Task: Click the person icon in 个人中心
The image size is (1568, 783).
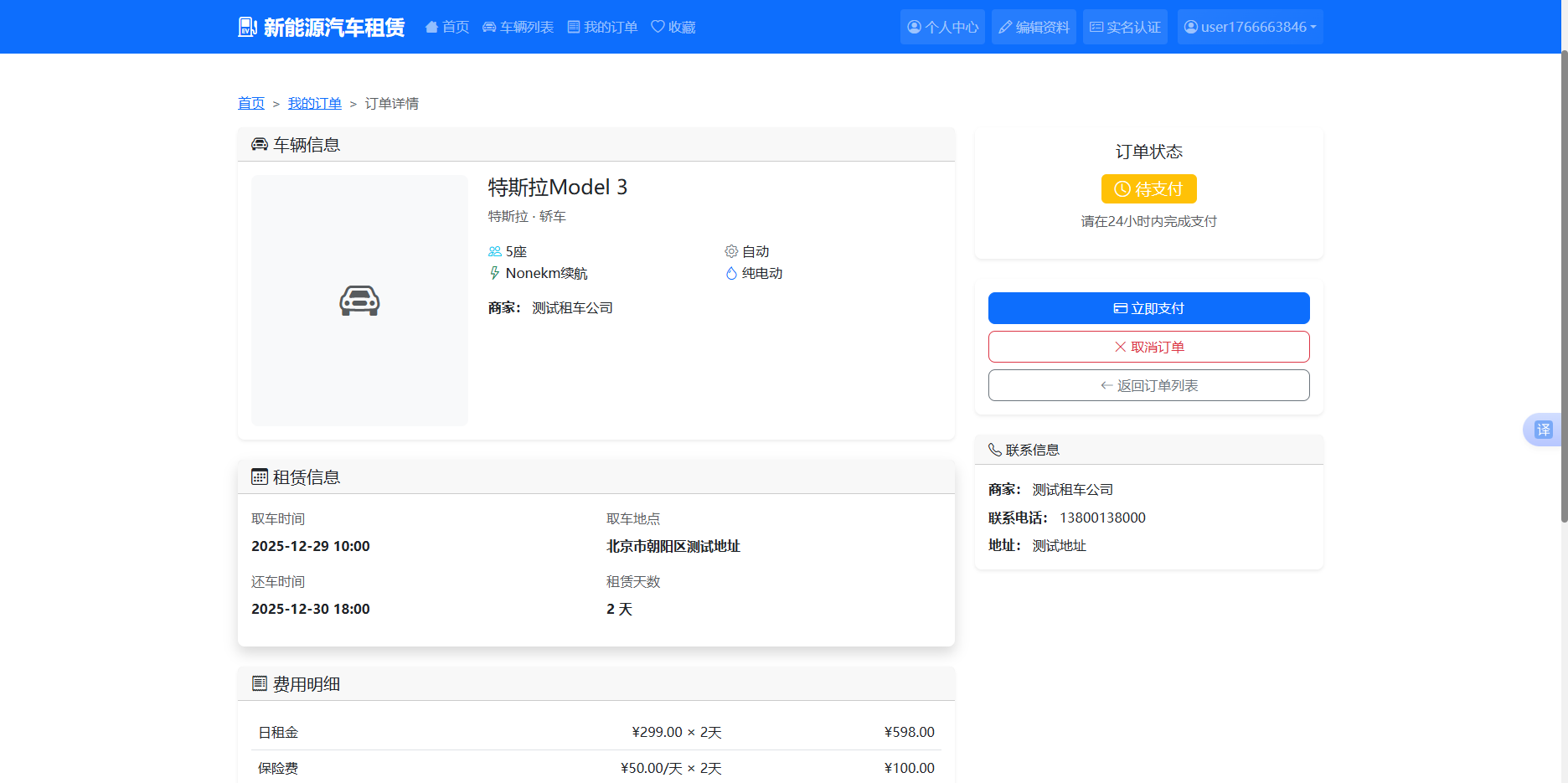Action: [x=914, y=27]
